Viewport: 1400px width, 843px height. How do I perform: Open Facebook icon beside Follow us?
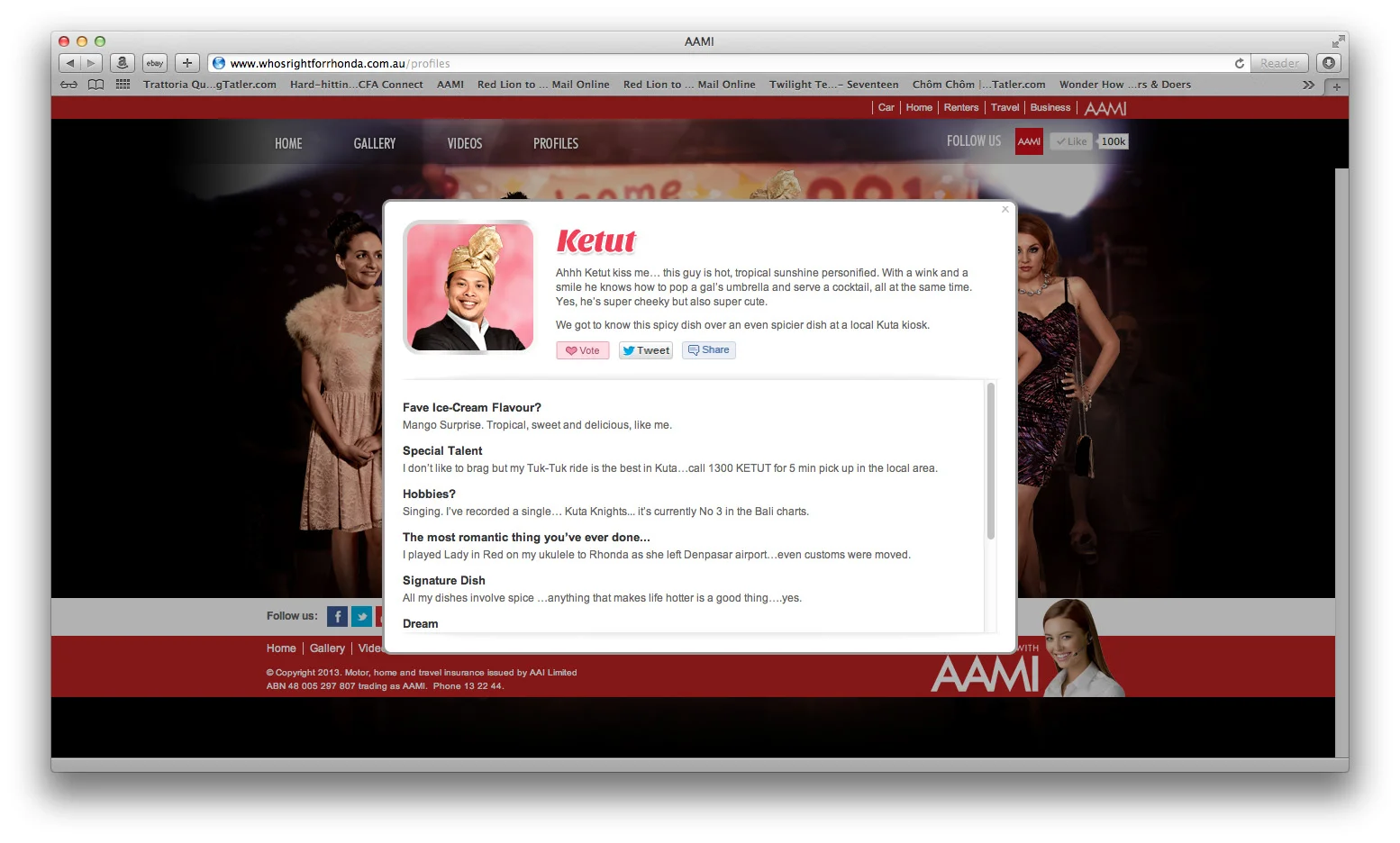click(x=337, y=616)
